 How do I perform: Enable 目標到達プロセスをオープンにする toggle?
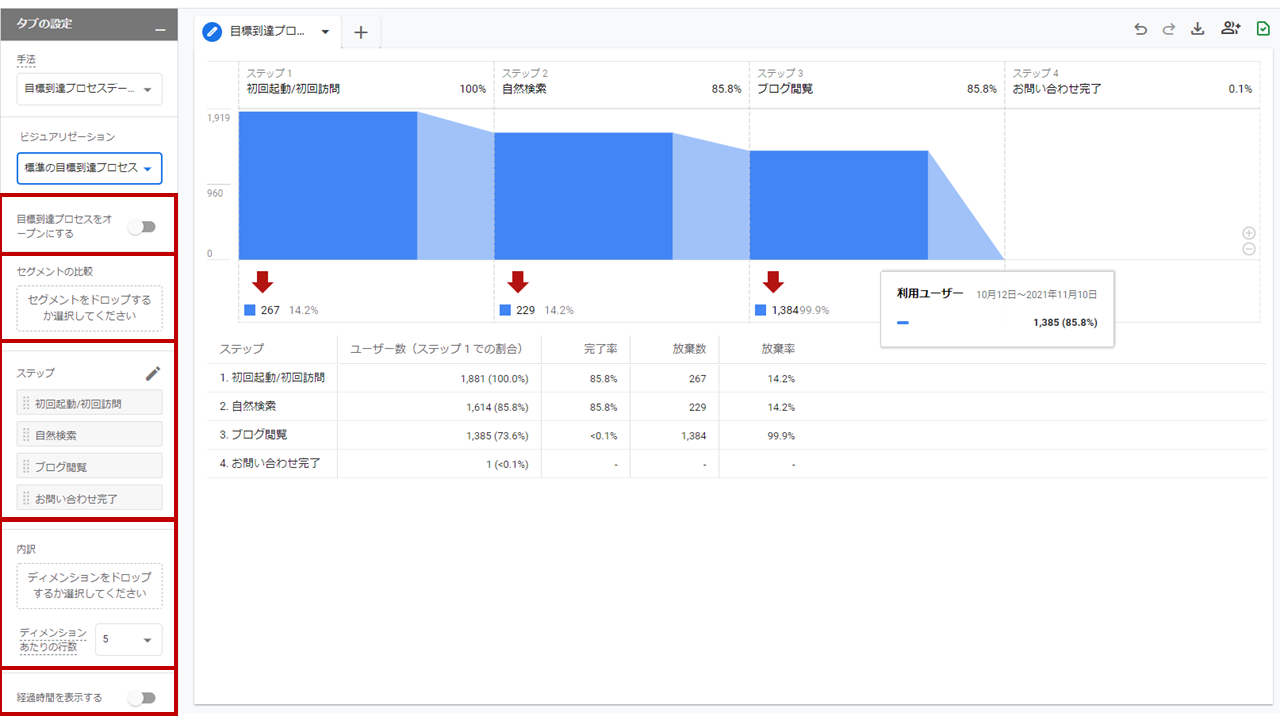click(142, 227)
